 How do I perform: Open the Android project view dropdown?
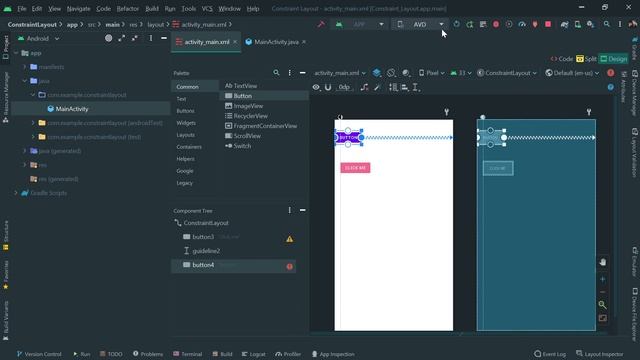39,38
